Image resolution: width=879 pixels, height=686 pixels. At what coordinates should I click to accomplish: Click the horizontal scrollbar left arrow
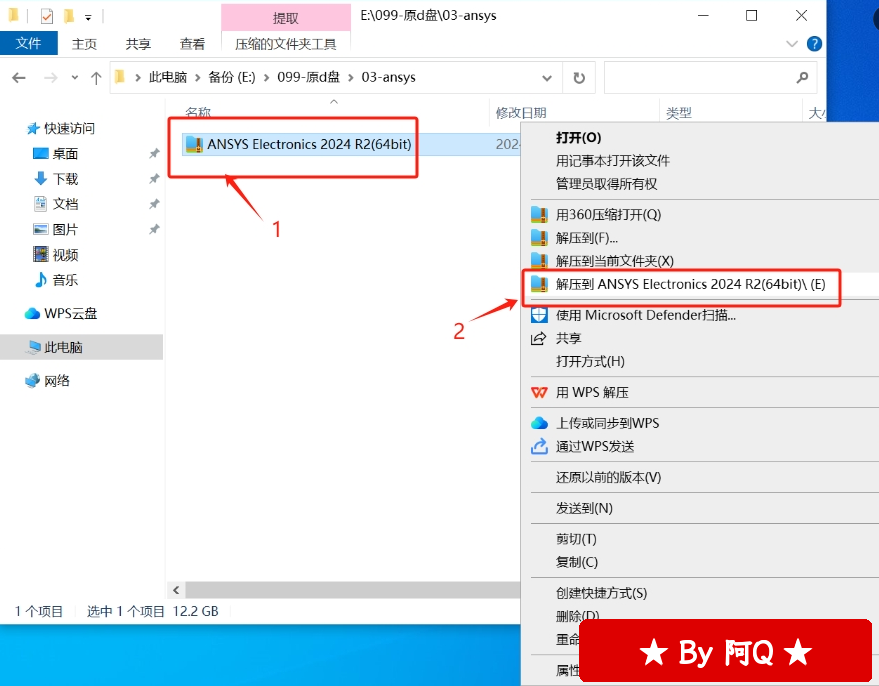(x=176, y=590)
